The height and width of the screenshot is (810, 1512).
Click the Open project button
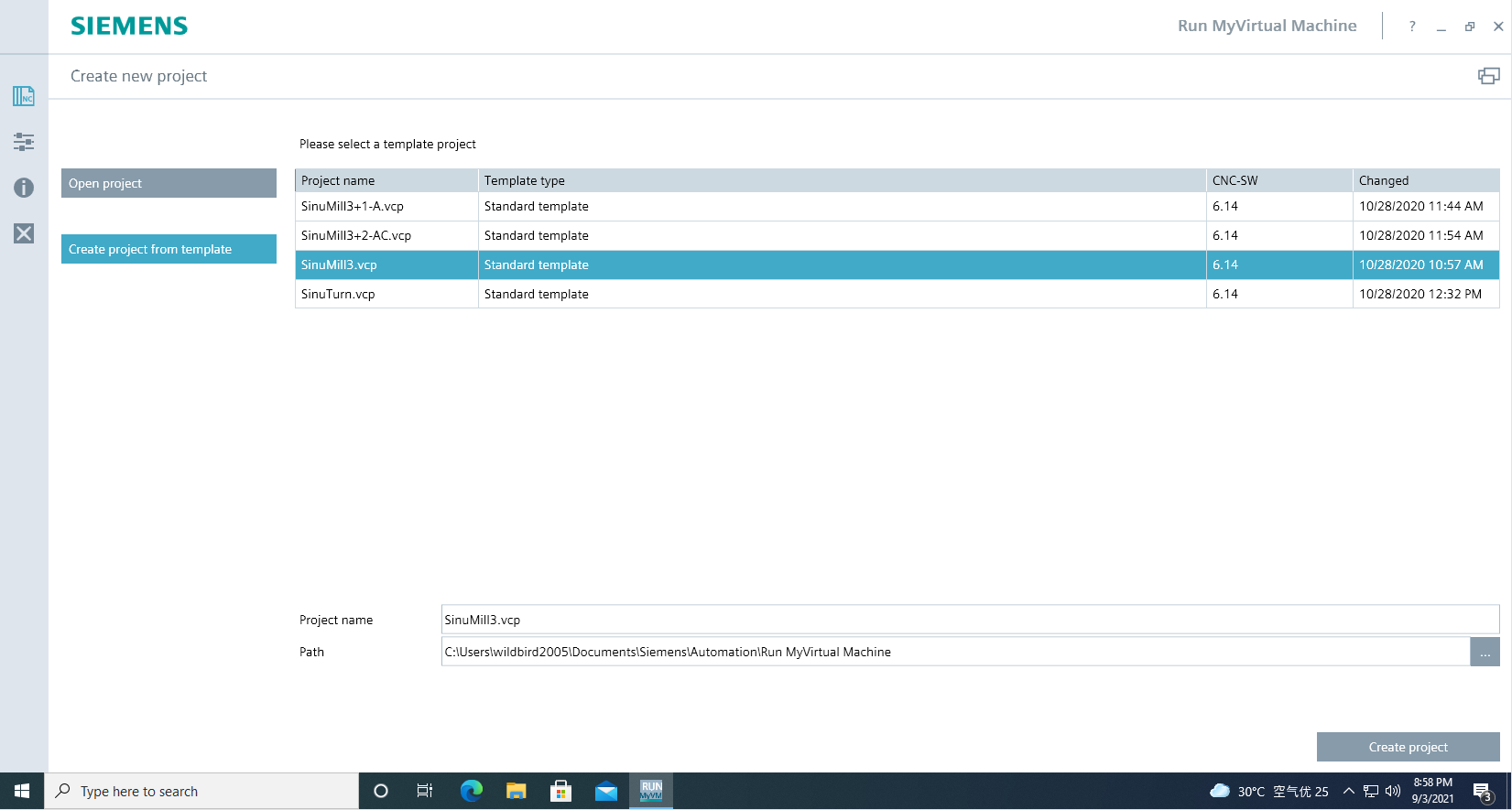point(169,183)
